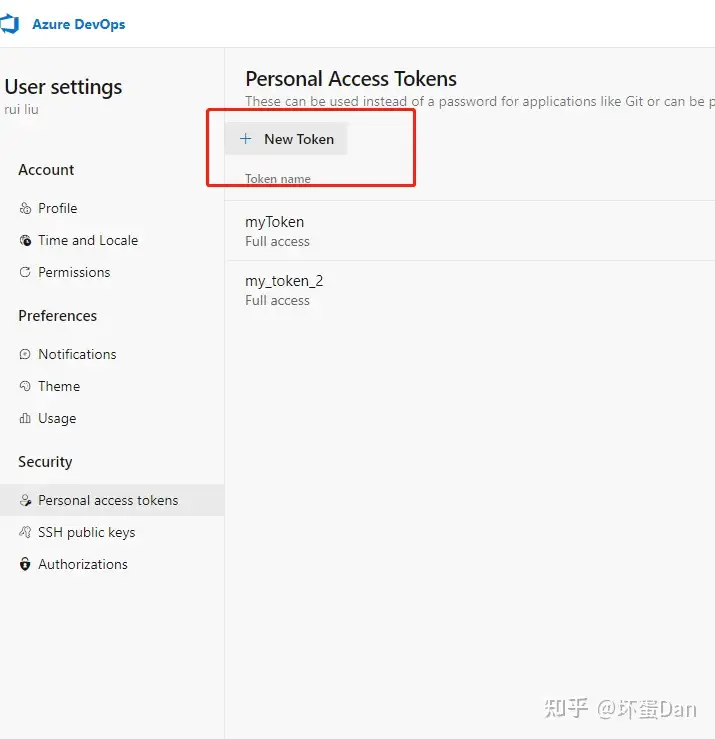Create a New Token
715x739 pixels.
(x=286, y=139)
